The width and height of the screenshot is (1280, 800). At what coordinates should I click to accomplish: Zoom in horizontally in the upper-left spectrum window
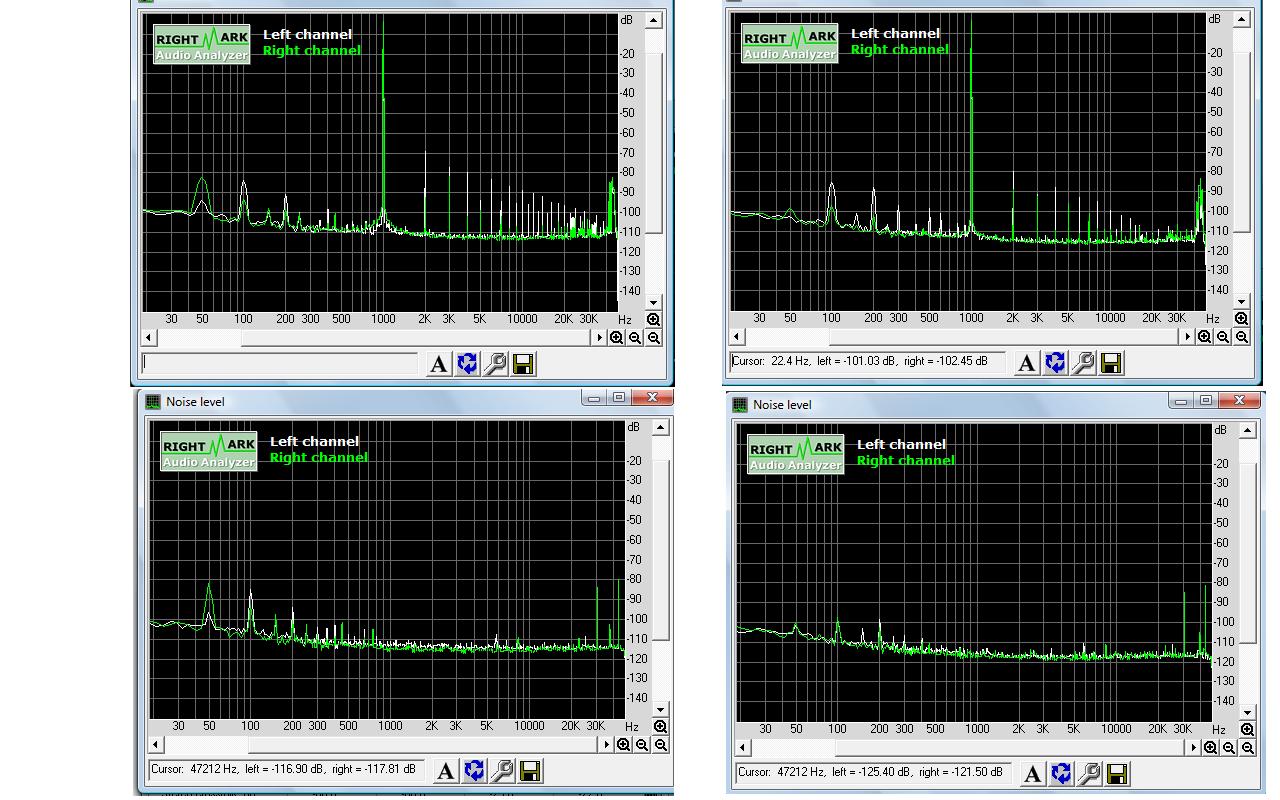(617, 338)
